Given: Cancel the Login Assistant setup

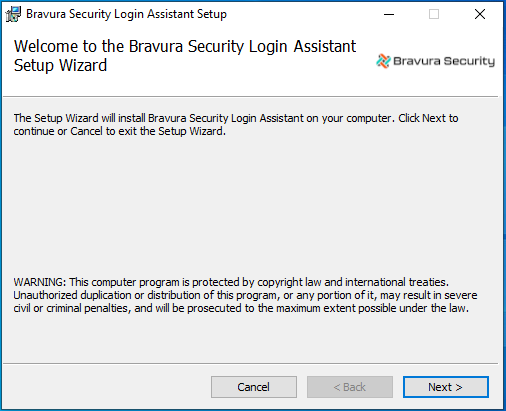Looking at the screenshot, I should click(x=254, y=387).
